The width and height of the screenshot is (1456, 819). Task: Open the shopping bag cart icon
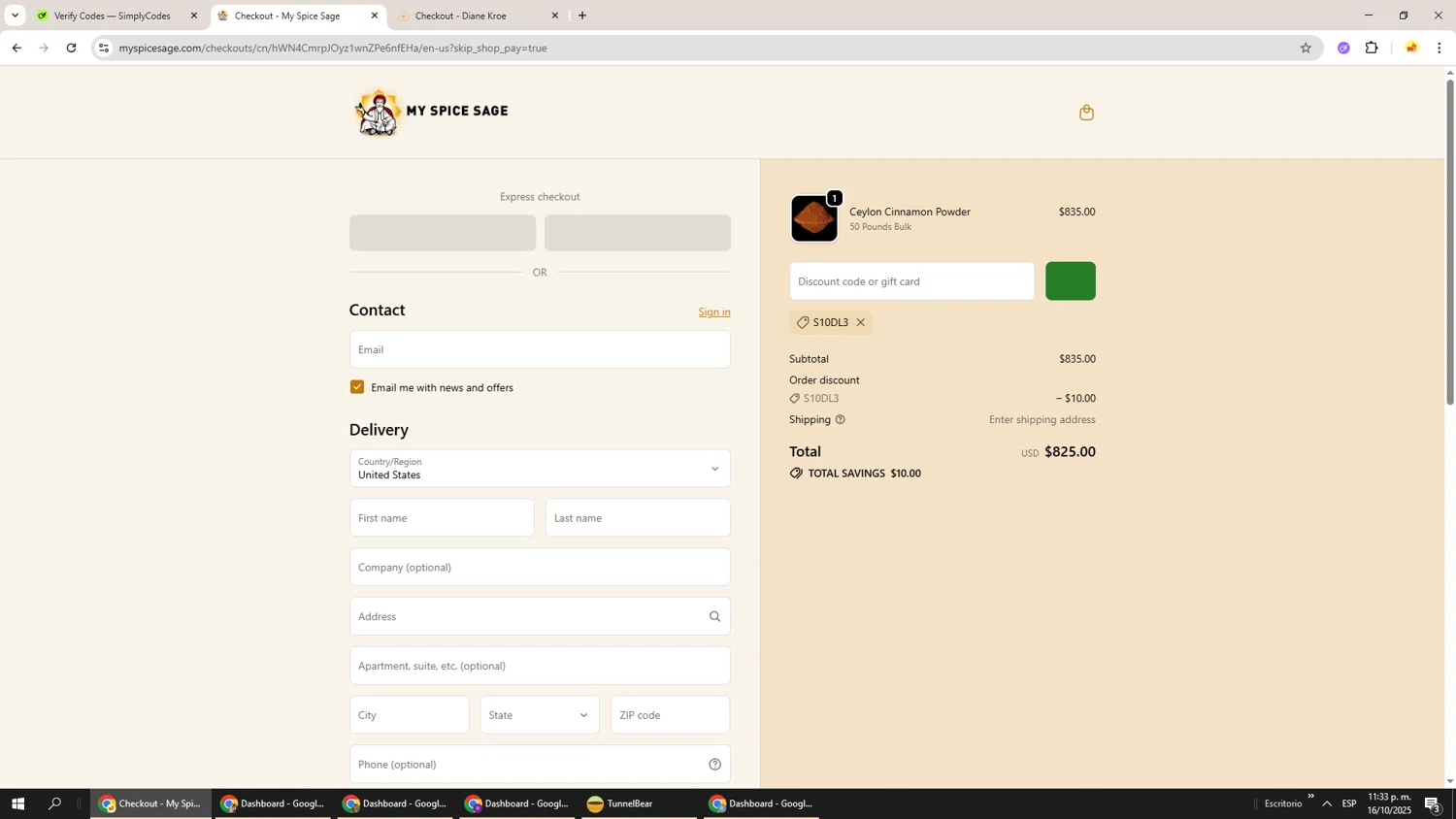point(1086,113)
